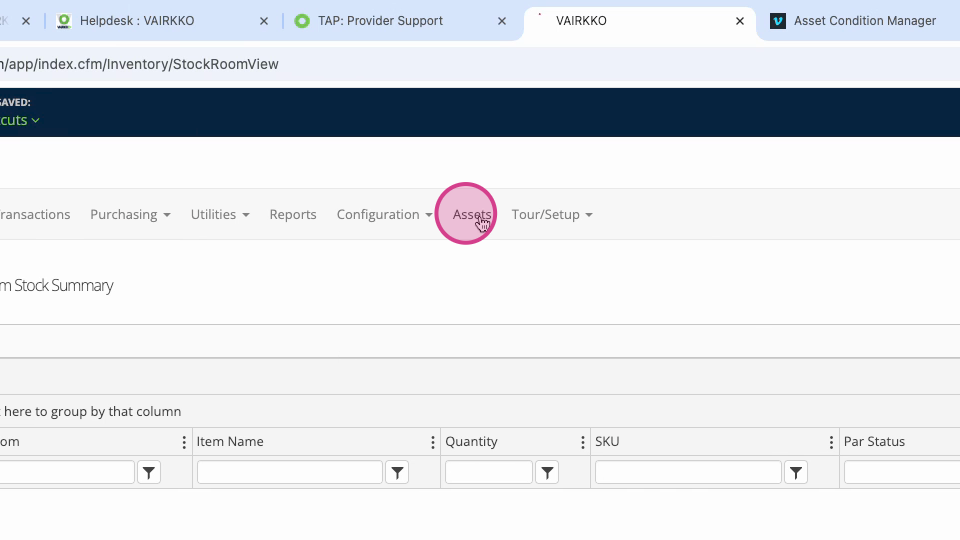The height and width of the screenshot is (540, 960).
Task: Click the TAP Provider Support favicon
Action: tap(302, 21)
